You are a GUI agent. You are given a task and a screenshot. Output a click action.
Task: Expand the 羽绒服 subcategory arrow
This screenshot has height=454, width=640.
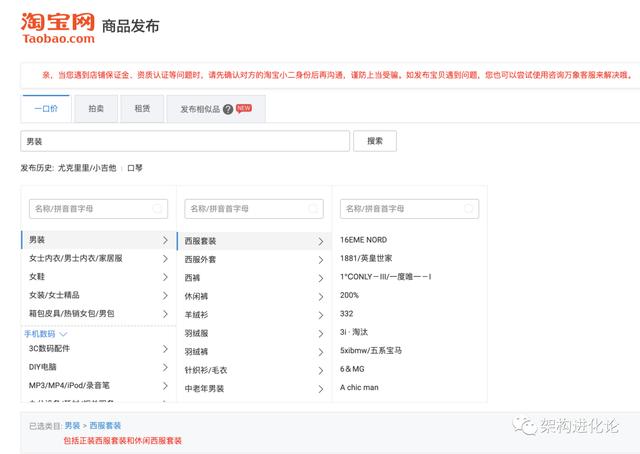(321, 333)
